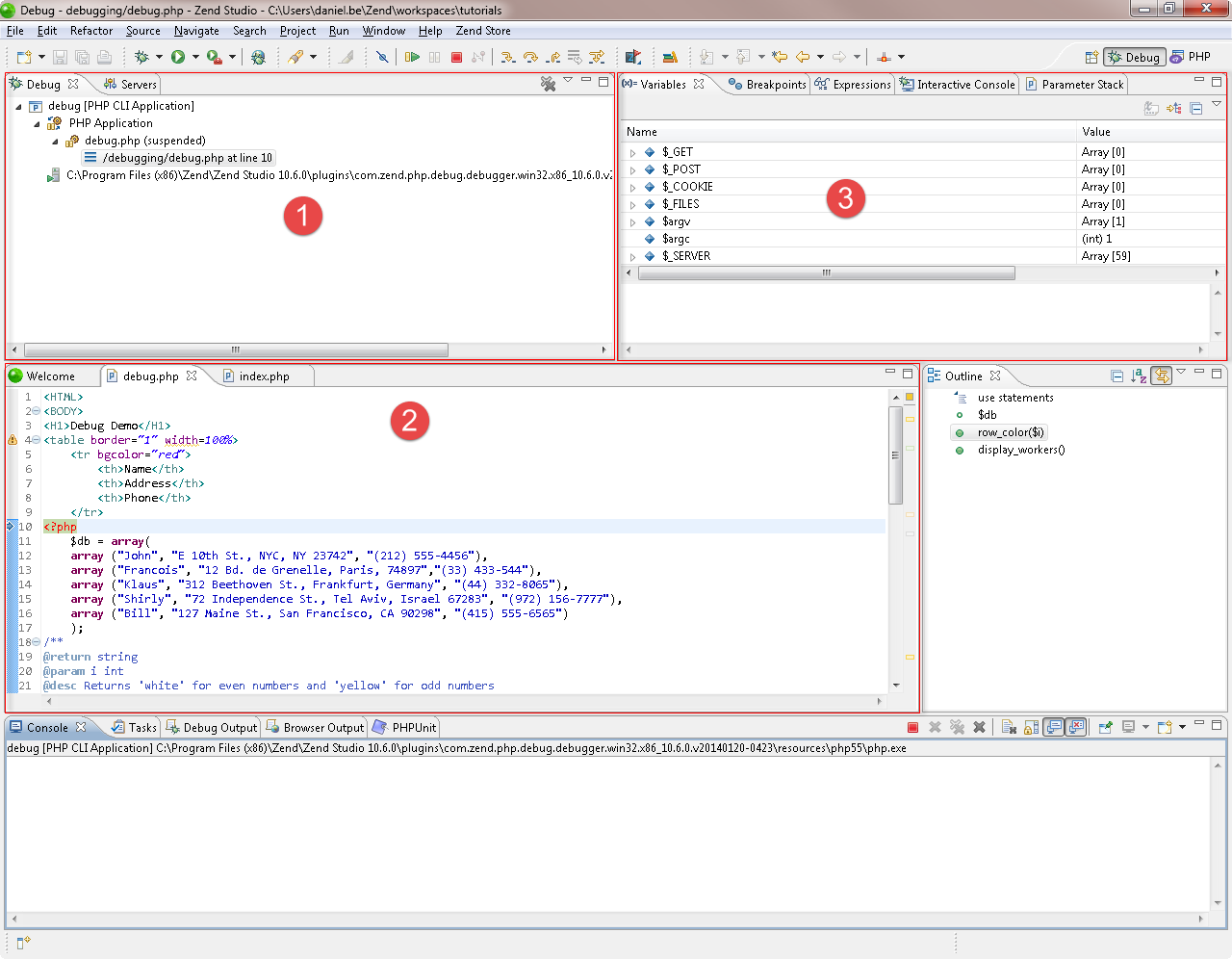Open the index.php editor tab

point(256,376)
